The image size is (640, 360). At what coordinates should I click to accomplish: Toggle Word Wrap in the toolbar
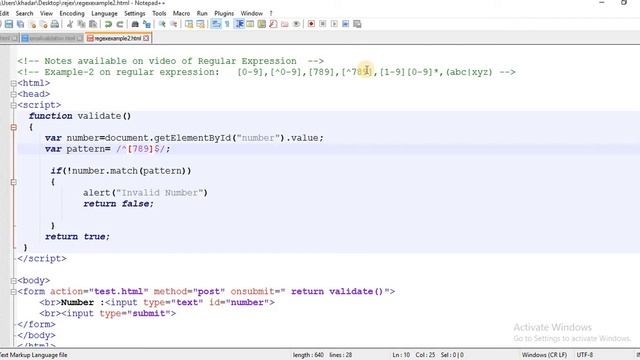tap(216, 24)
